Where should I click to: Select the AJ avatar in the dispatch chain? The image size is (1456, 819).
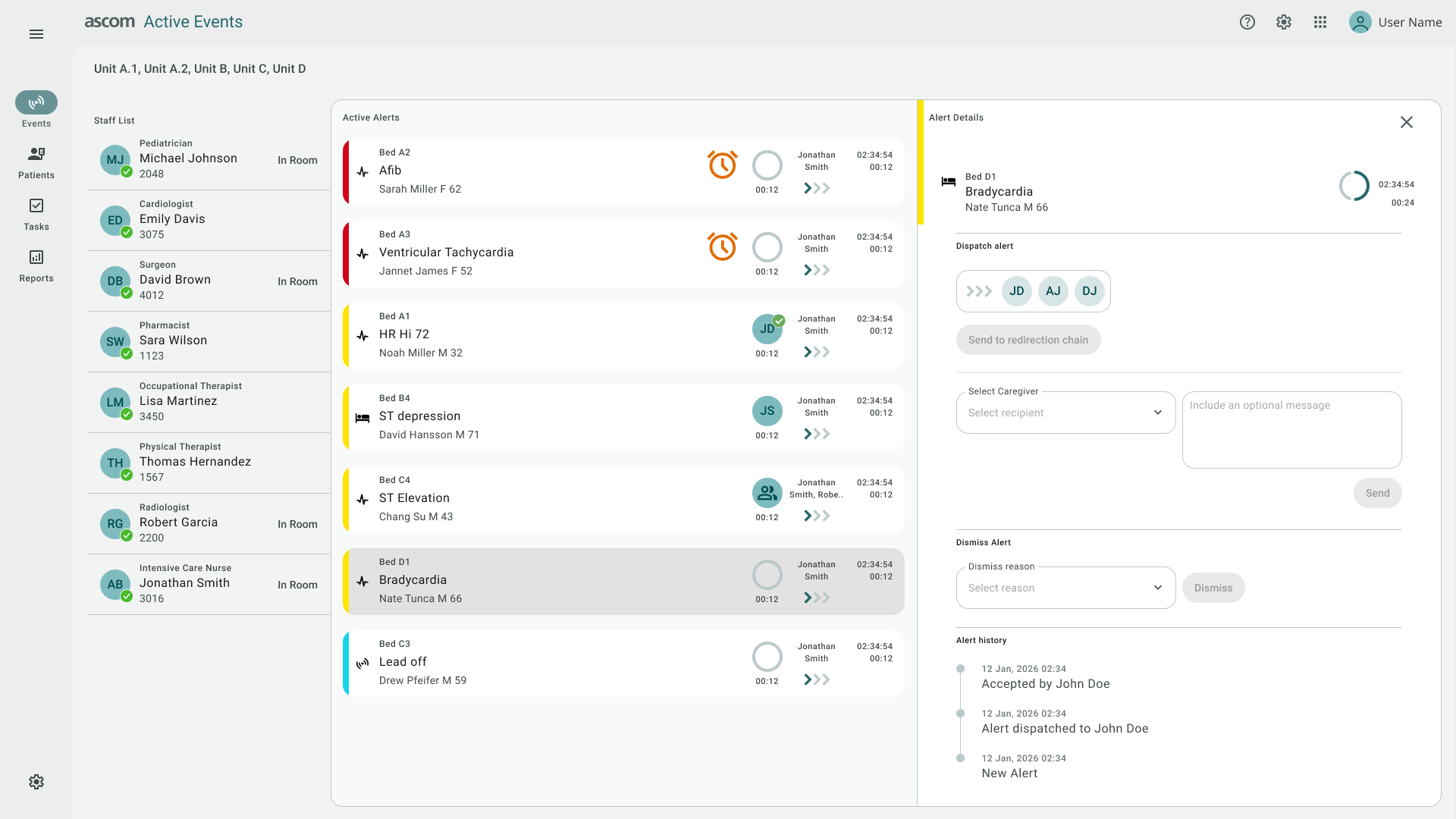(1053, 291)
